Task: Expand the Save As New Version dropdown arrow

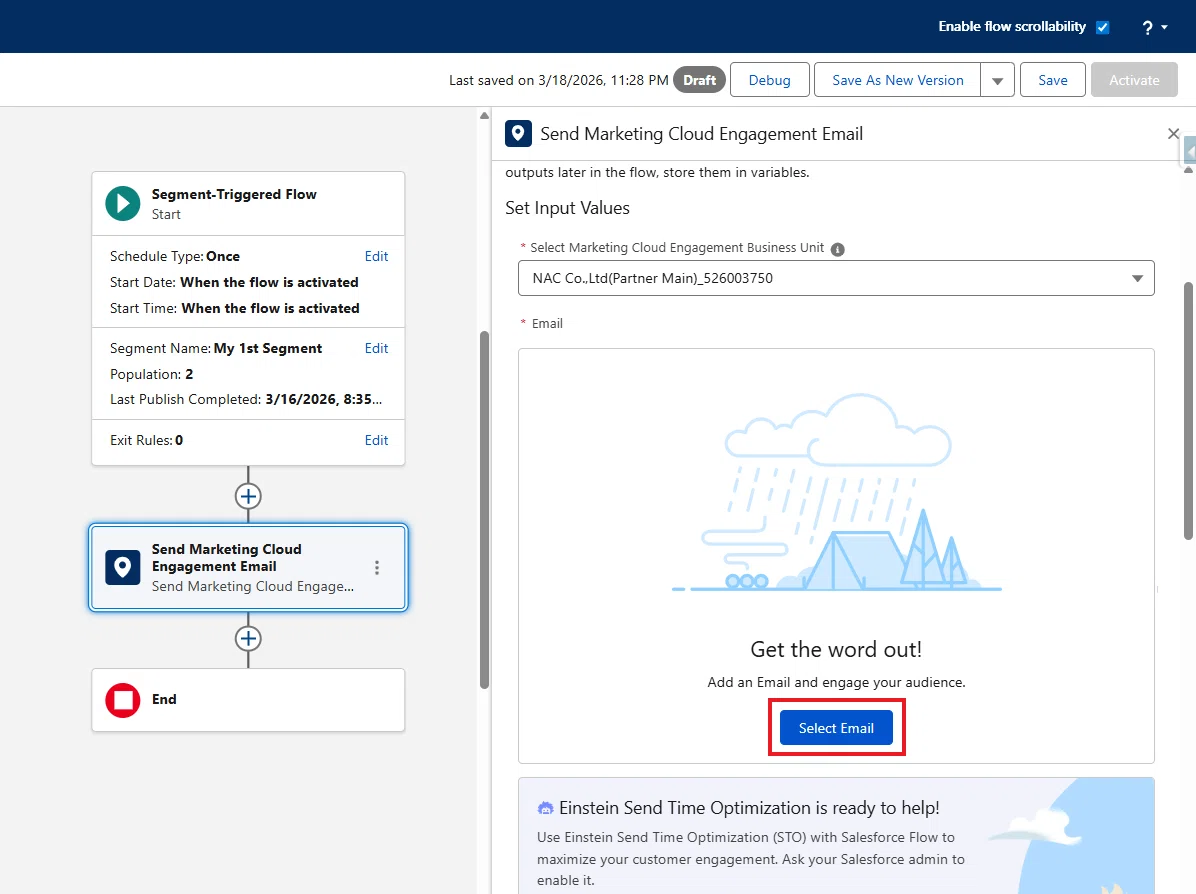Action: [997, 80]
